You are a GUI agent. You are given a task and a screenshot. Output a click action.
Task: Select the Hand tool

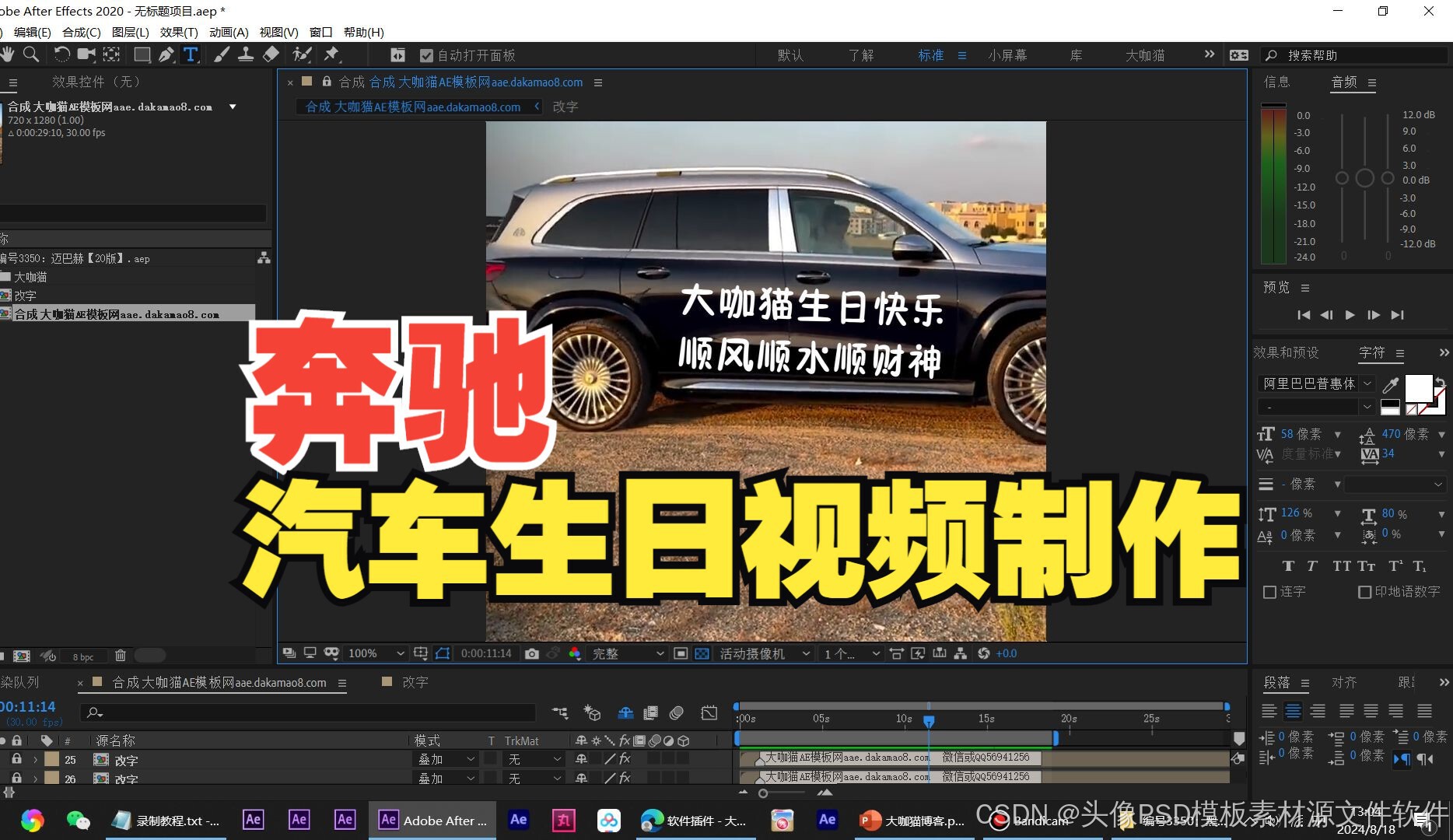tap(7, 54)
